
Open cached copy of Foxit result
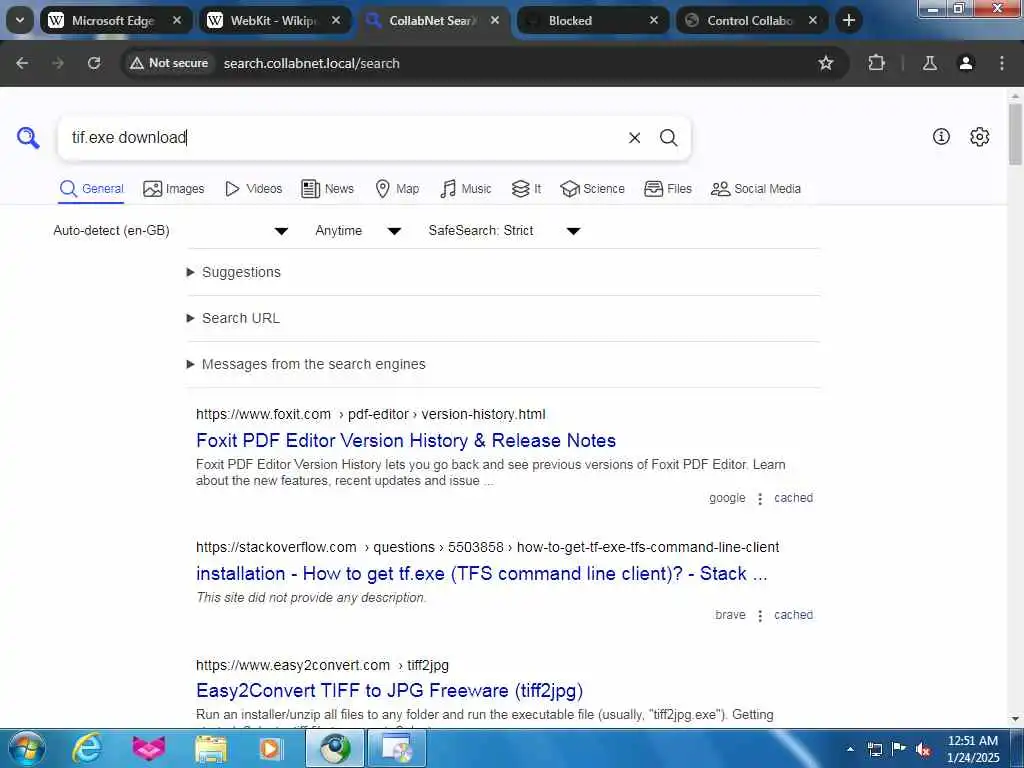pyautogui.click(x=793, y=498)
